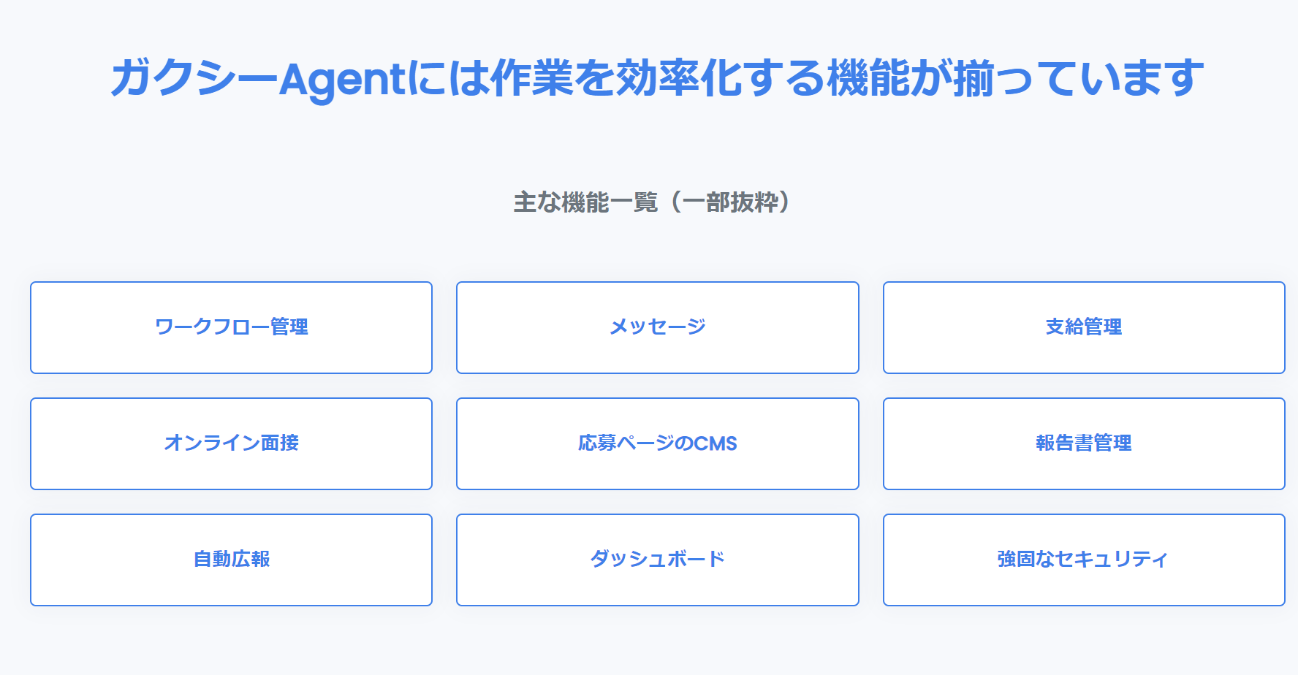Image resolution: width=1298 pixels, height=675 pixels.
Task: Open the メッセージ feature box
Action: [x=657, y=327]
